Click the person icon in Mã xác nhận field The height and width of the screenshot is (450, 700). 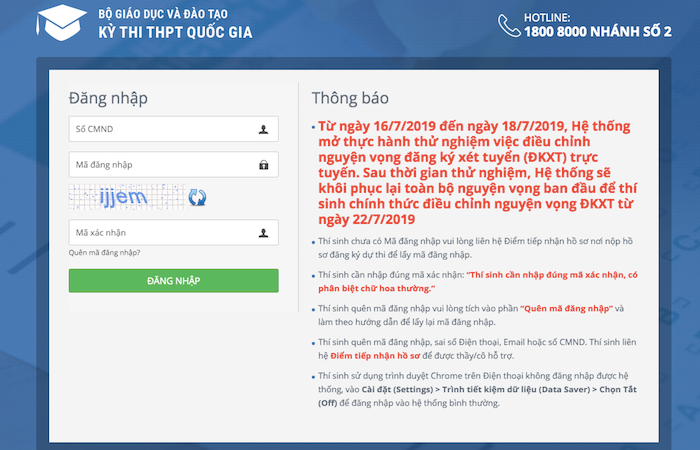coord(263,234)
